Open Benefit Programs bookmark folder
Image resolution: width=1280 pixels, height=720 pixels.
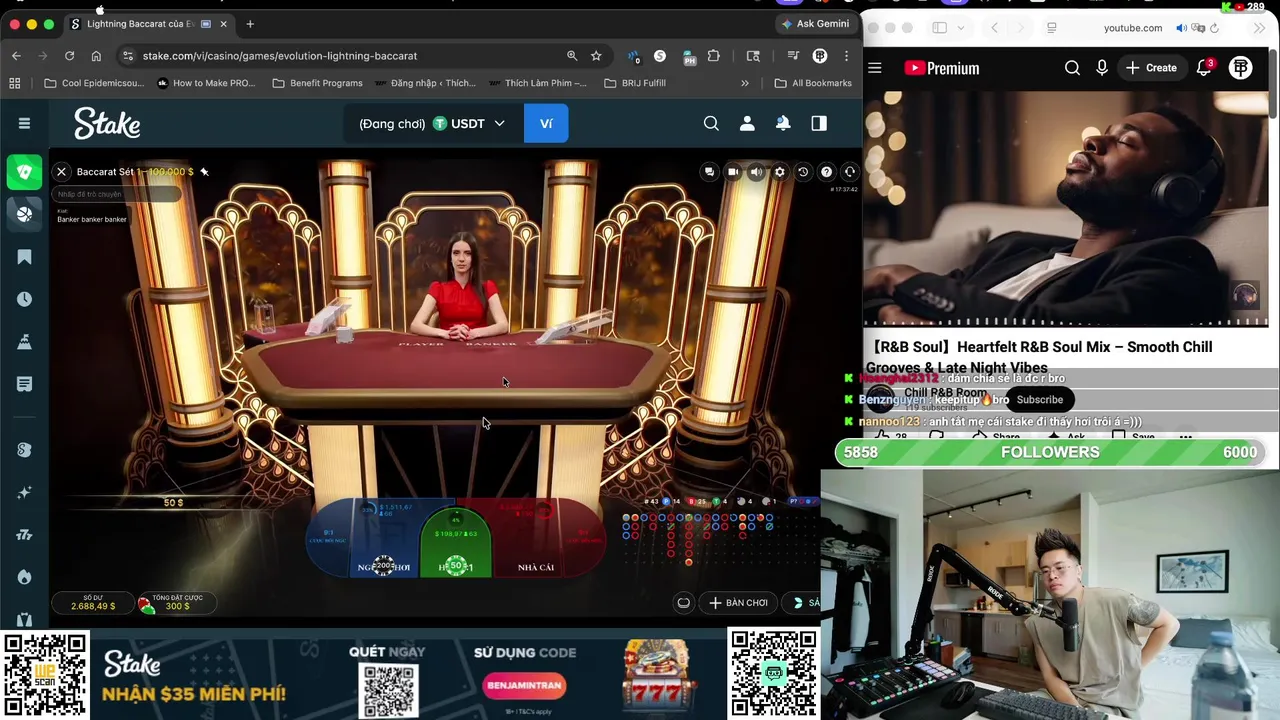click(x=317, y=83)
